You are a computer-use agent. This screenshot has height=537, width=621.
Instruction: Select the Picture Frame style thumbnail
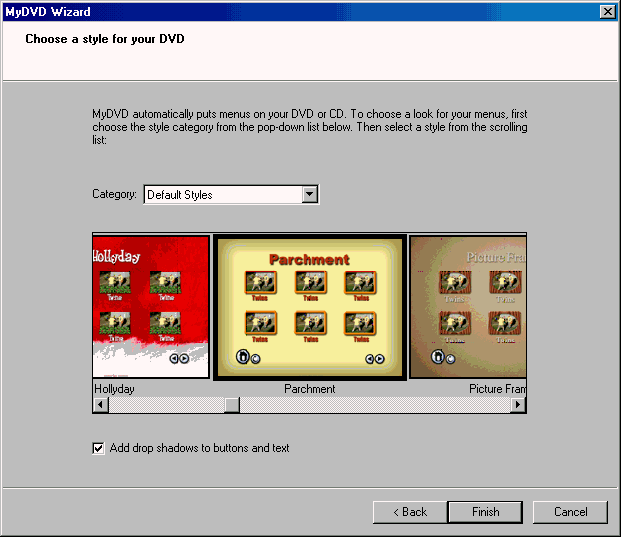[x=468, y=307]
